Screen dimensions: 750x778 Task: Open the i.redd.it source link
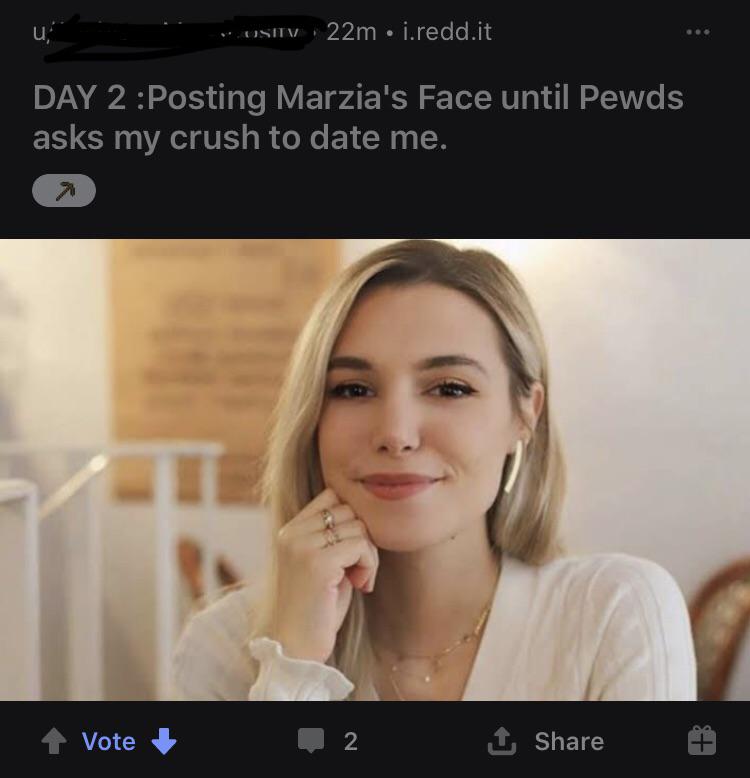[x=446, y=32]
